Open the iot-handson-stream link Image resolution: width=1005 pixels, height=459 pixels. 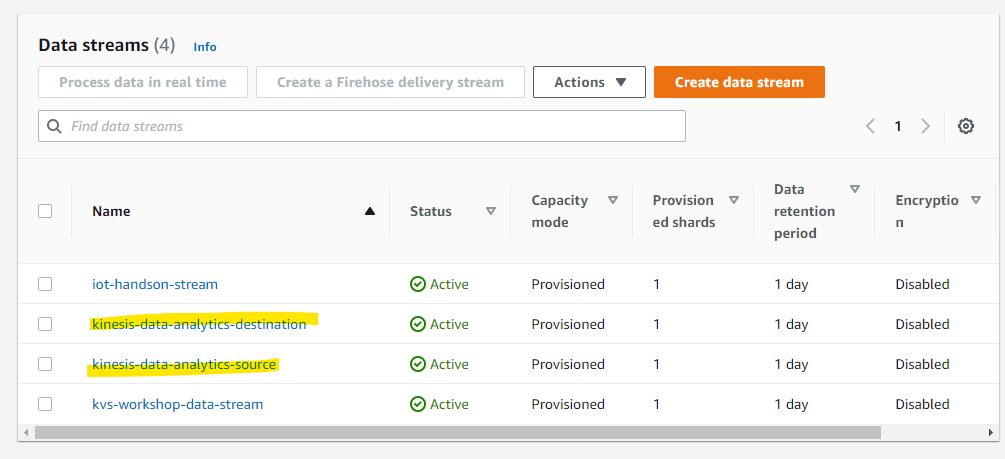(x=155, y=284)
